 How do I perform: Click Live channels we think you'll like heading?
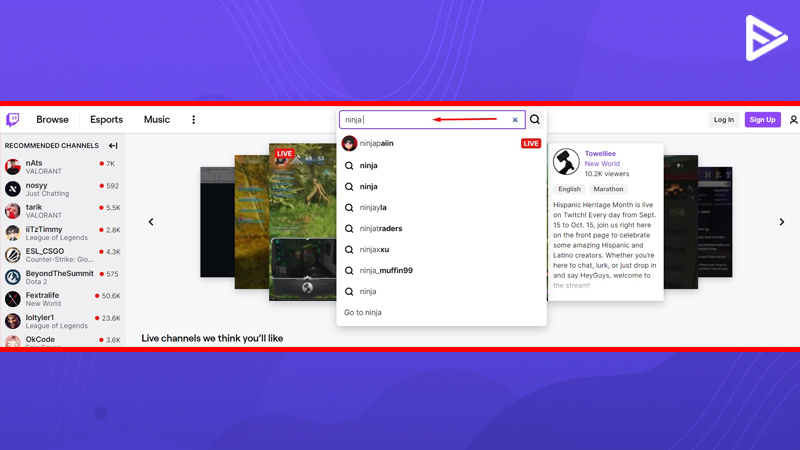click(212, 338)
